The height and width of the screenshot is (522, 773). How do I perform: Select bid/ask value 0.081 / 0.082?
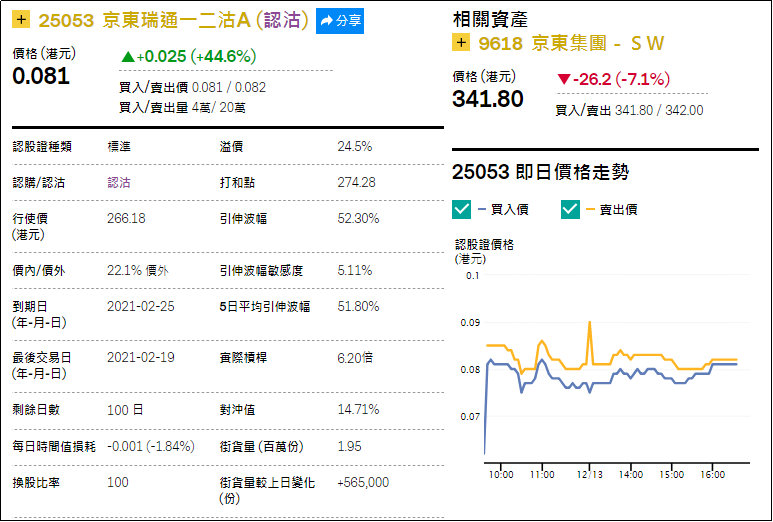(229, 87)
